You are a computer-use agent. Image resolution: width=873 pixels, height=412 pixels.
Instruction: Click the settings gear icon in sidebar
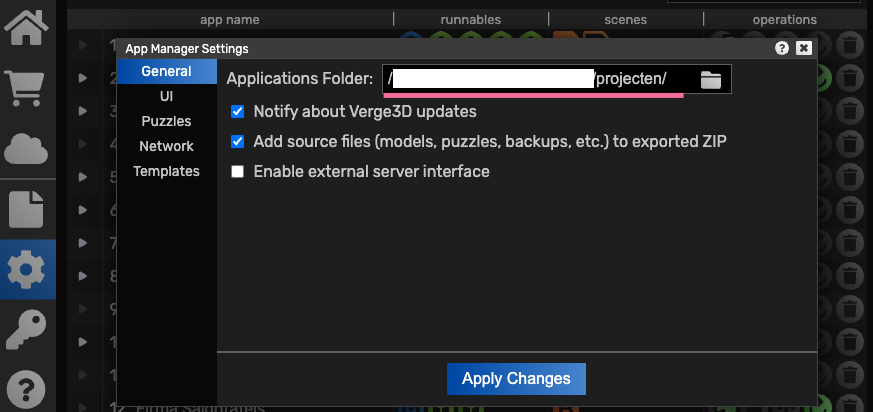(x=27, y=270)
